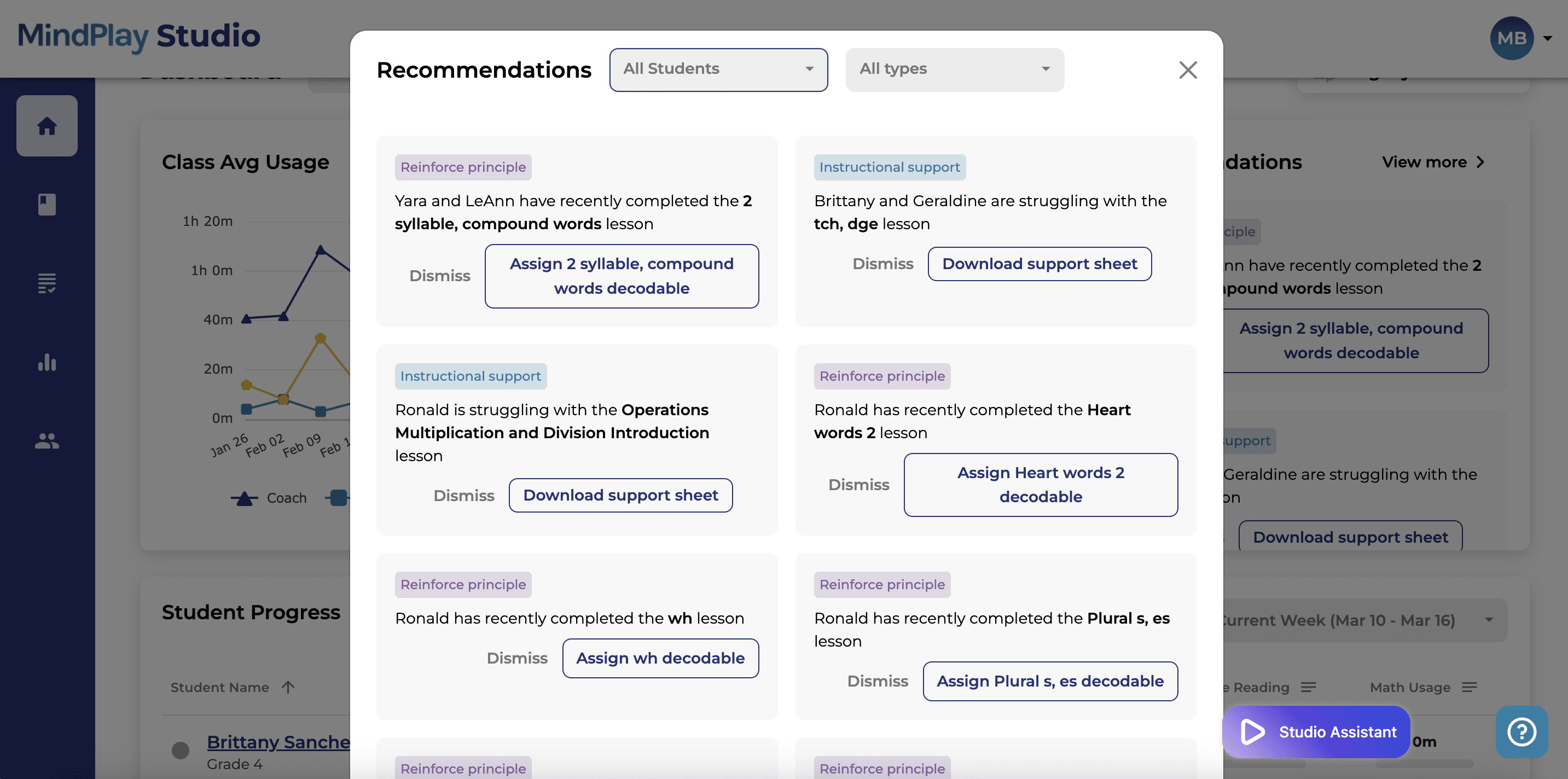Expand the account menu arrow beside MB
The image size is (1568, 779).
point(1547,38)
